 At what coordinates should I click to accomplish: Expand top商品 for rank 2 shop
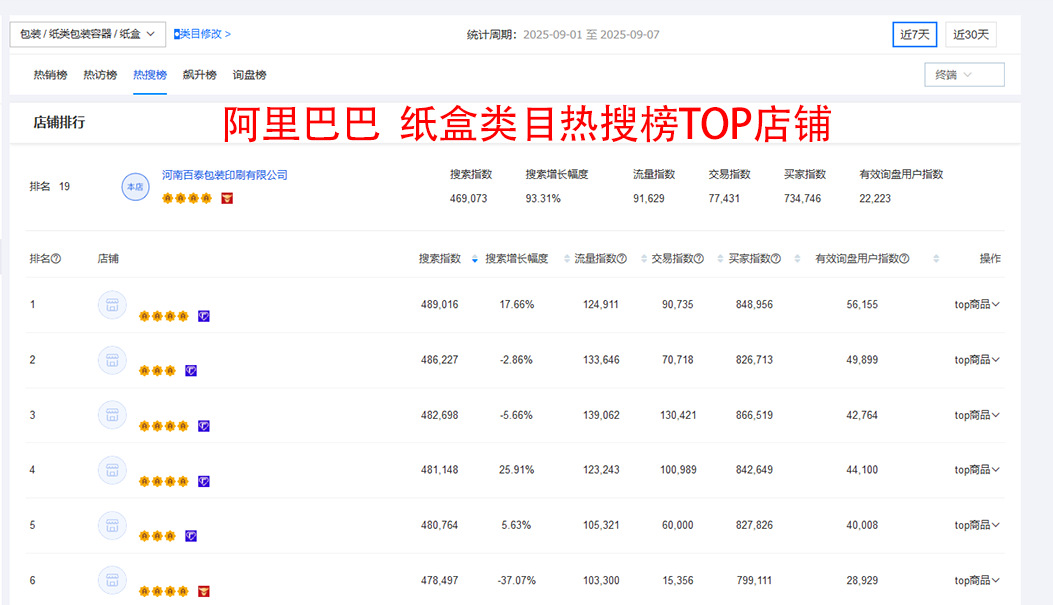tap(977, 360)
